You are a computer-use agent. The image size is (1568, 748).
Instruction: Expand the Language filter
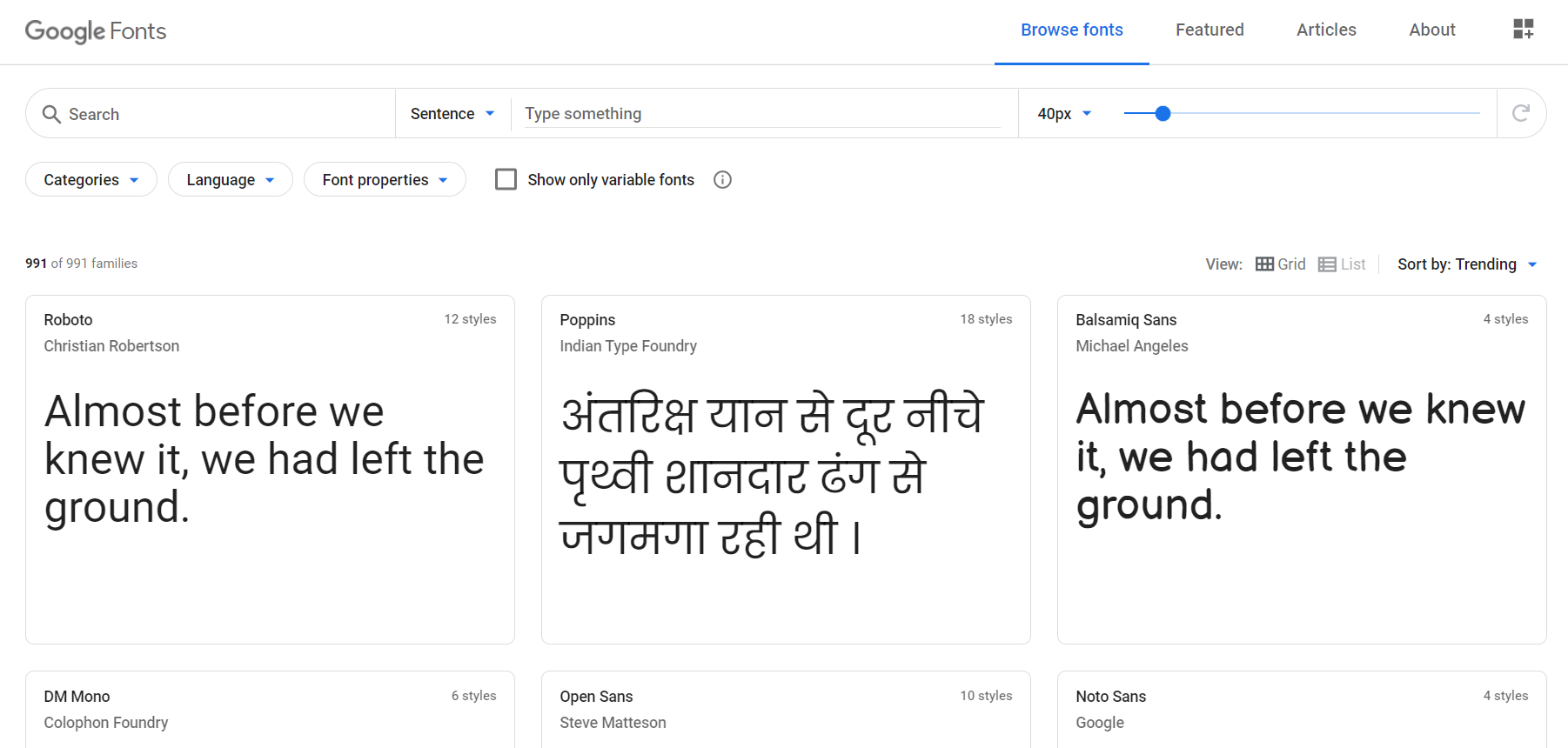(231, 180)
